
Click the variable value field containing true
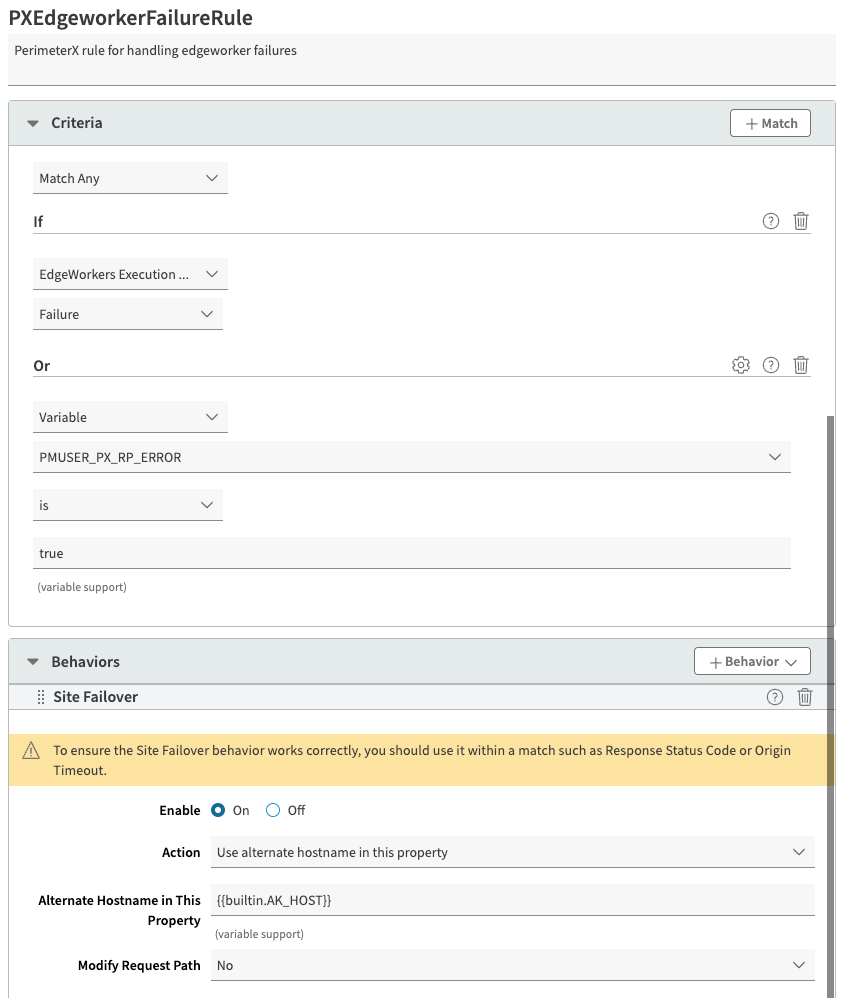click(x=412, y=553)
